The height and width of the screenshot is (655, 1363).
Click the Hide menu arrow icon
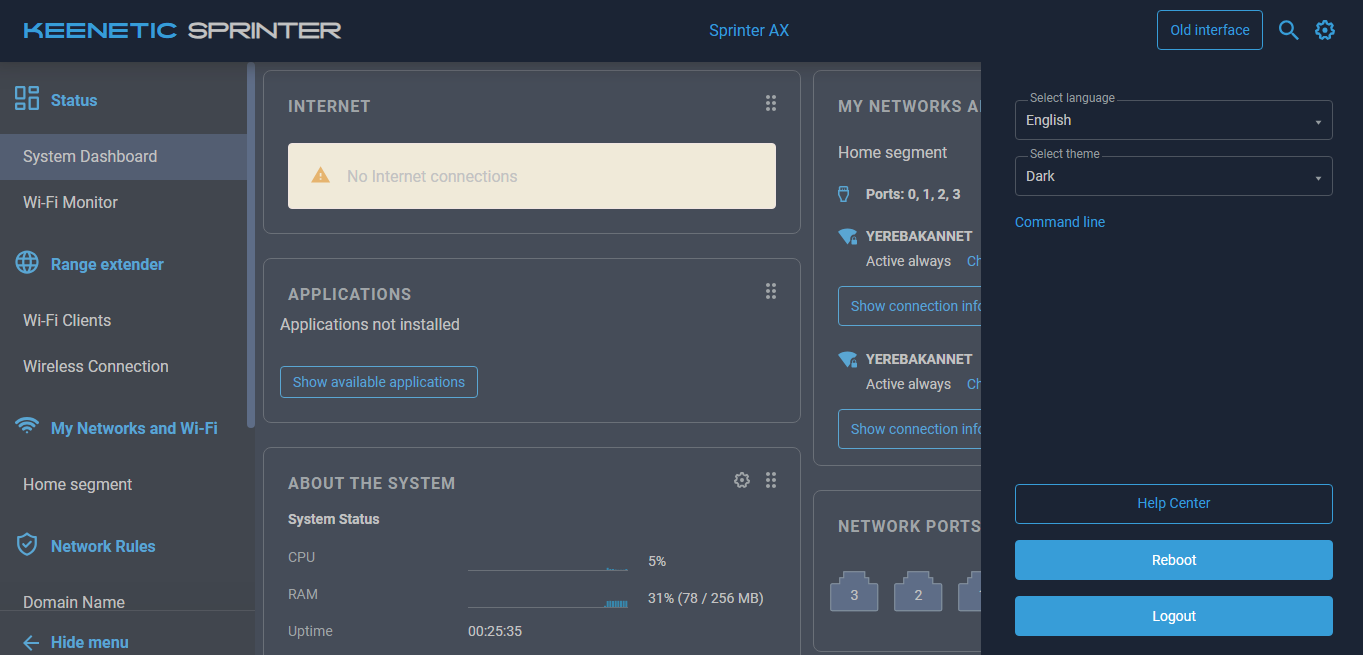[x=31, y=643]
